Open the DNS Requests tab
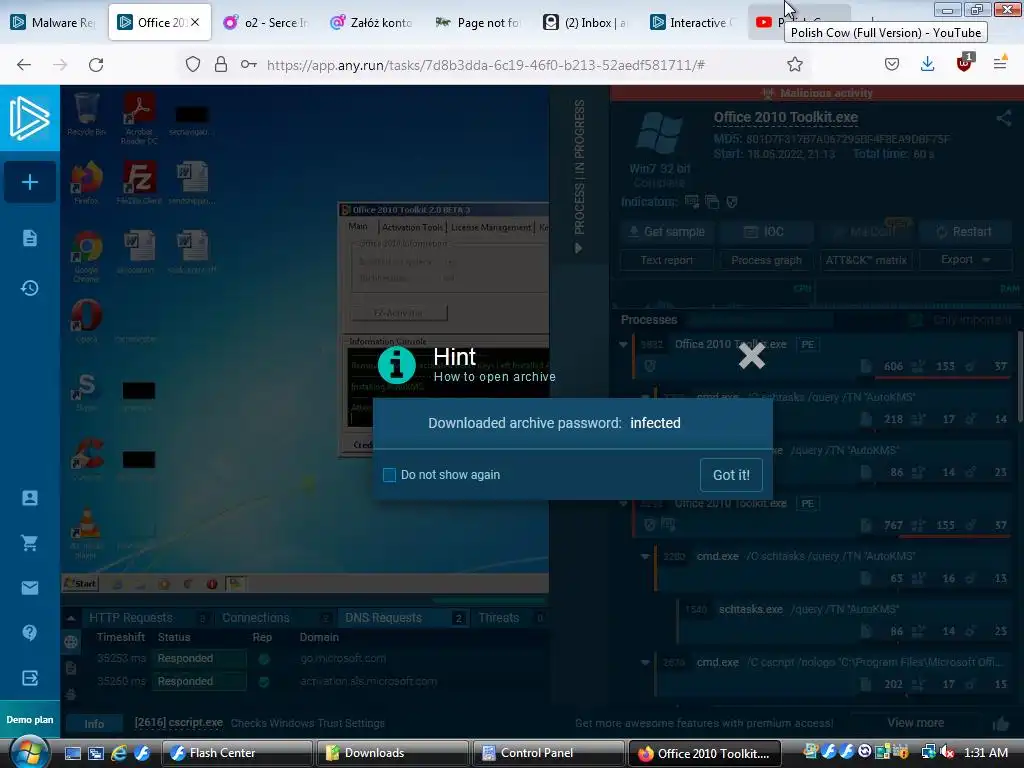This screenshot has width=1024, height=768. point(404,618)
